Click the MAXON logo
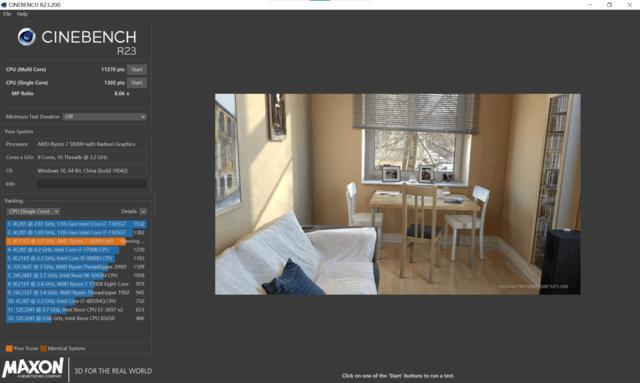The width and height of the screenshot is (640, 383). (33, 368)
